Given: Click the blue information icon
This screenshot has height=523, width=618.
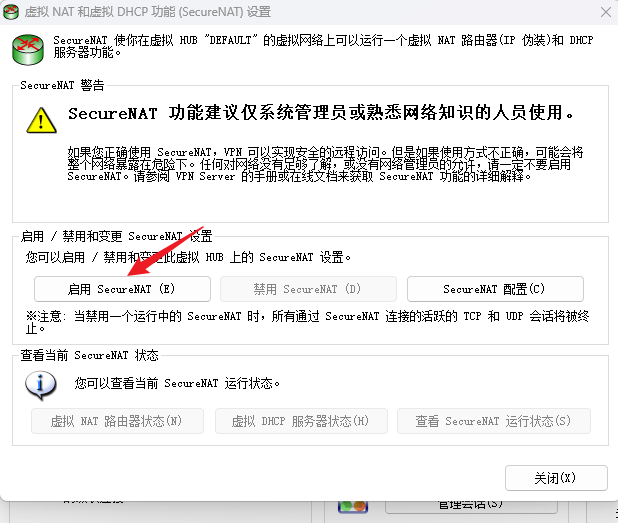Looking at the screenshot, I should point(41,383).
